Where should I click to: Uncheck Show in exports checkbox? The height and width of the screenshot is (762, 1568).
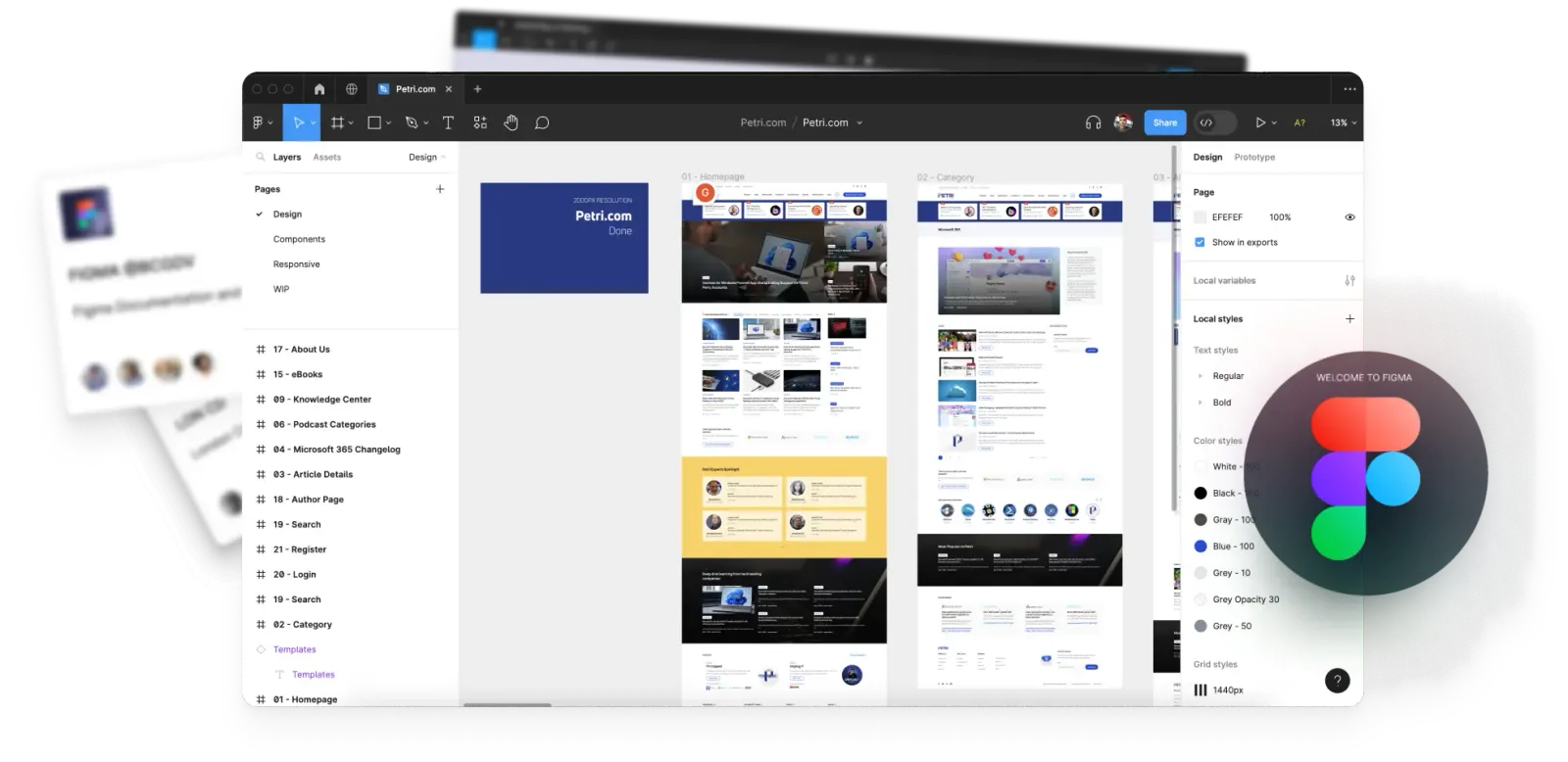[x=1200, y=242]
